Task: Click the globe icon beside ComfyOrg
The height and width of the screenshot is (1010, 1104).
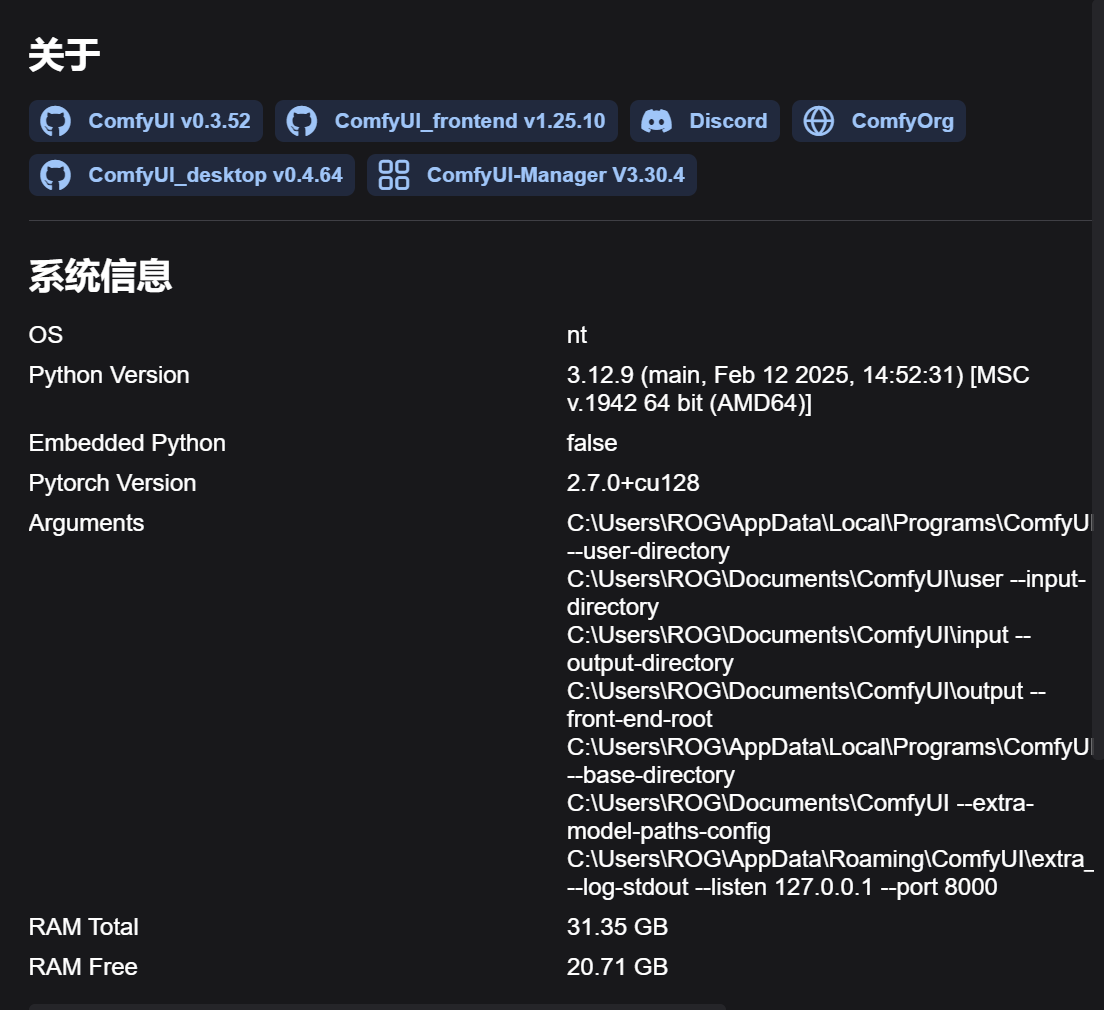Action: pyautogui.click(x=819, y=121)
